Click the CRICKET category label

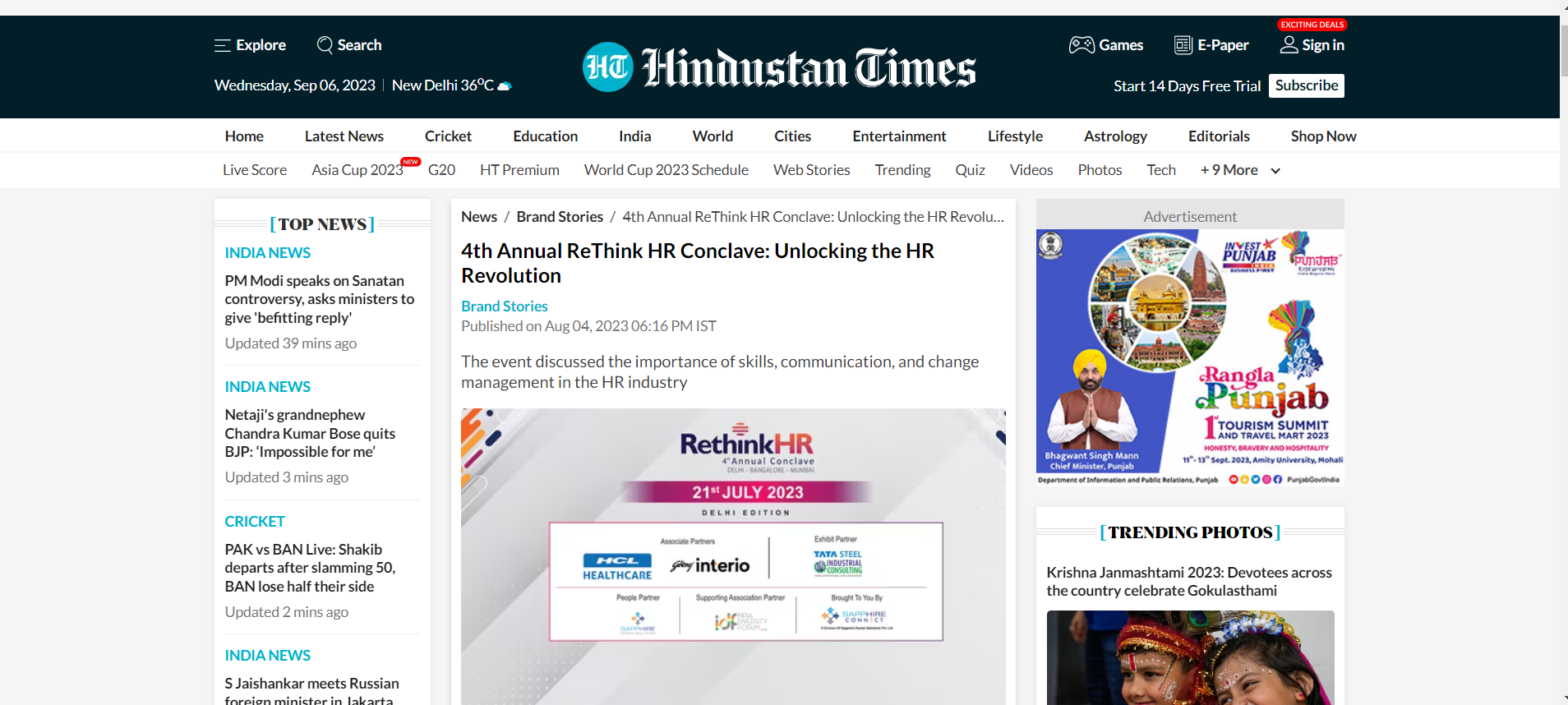click(x=255, y=522)
